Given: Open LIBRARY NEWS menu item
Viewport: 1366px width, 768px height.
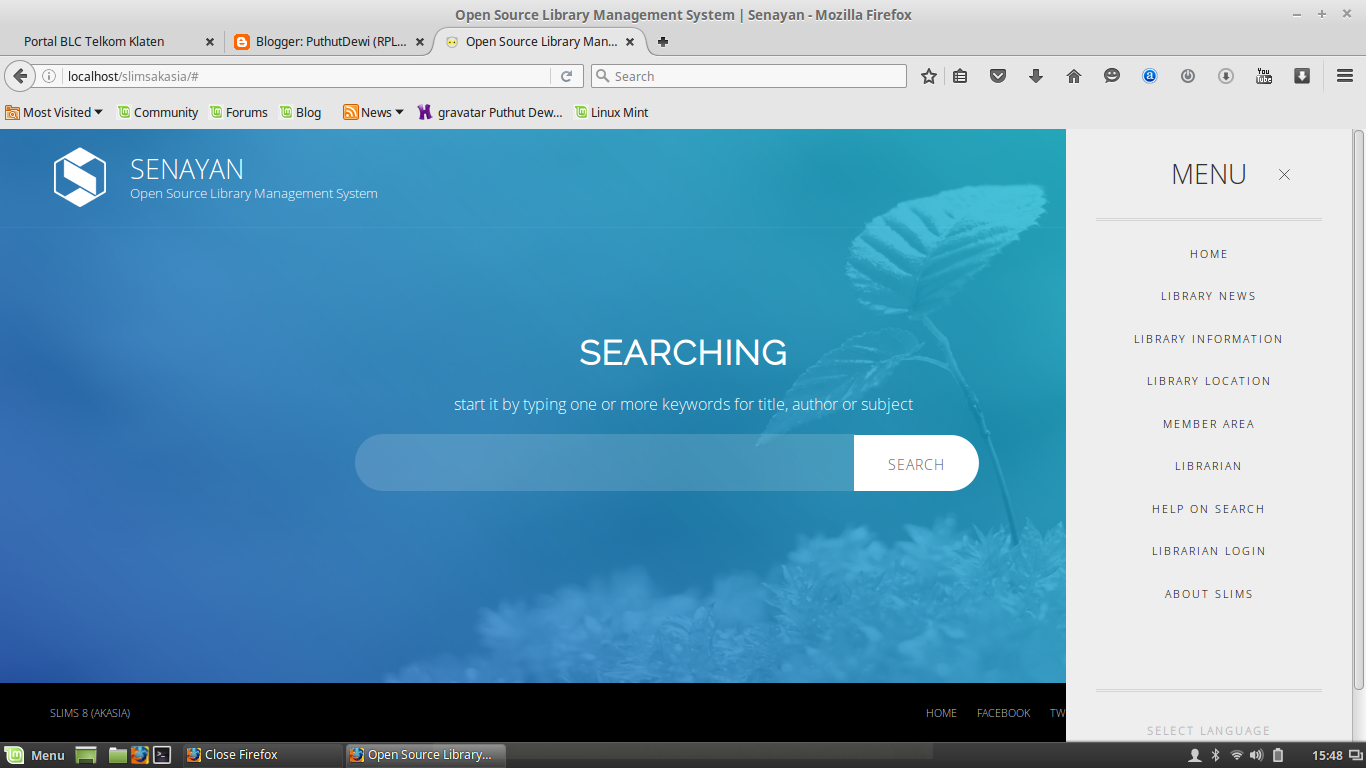Looking at the screenshot, I should point(1208,296).
